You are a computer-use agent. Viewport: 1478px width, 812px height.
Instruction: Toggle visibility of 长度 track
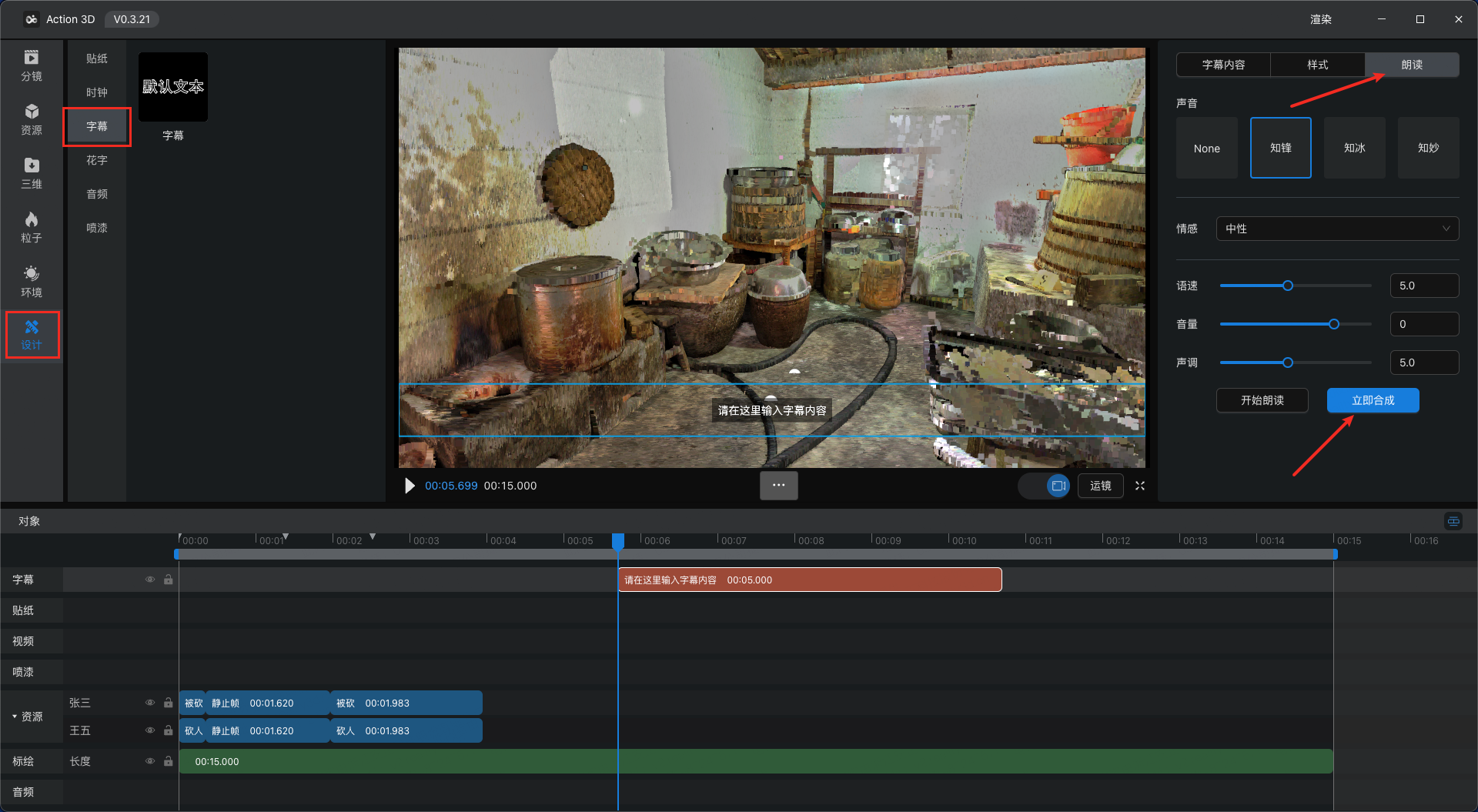pyautogui.click(x=150, y=761)
